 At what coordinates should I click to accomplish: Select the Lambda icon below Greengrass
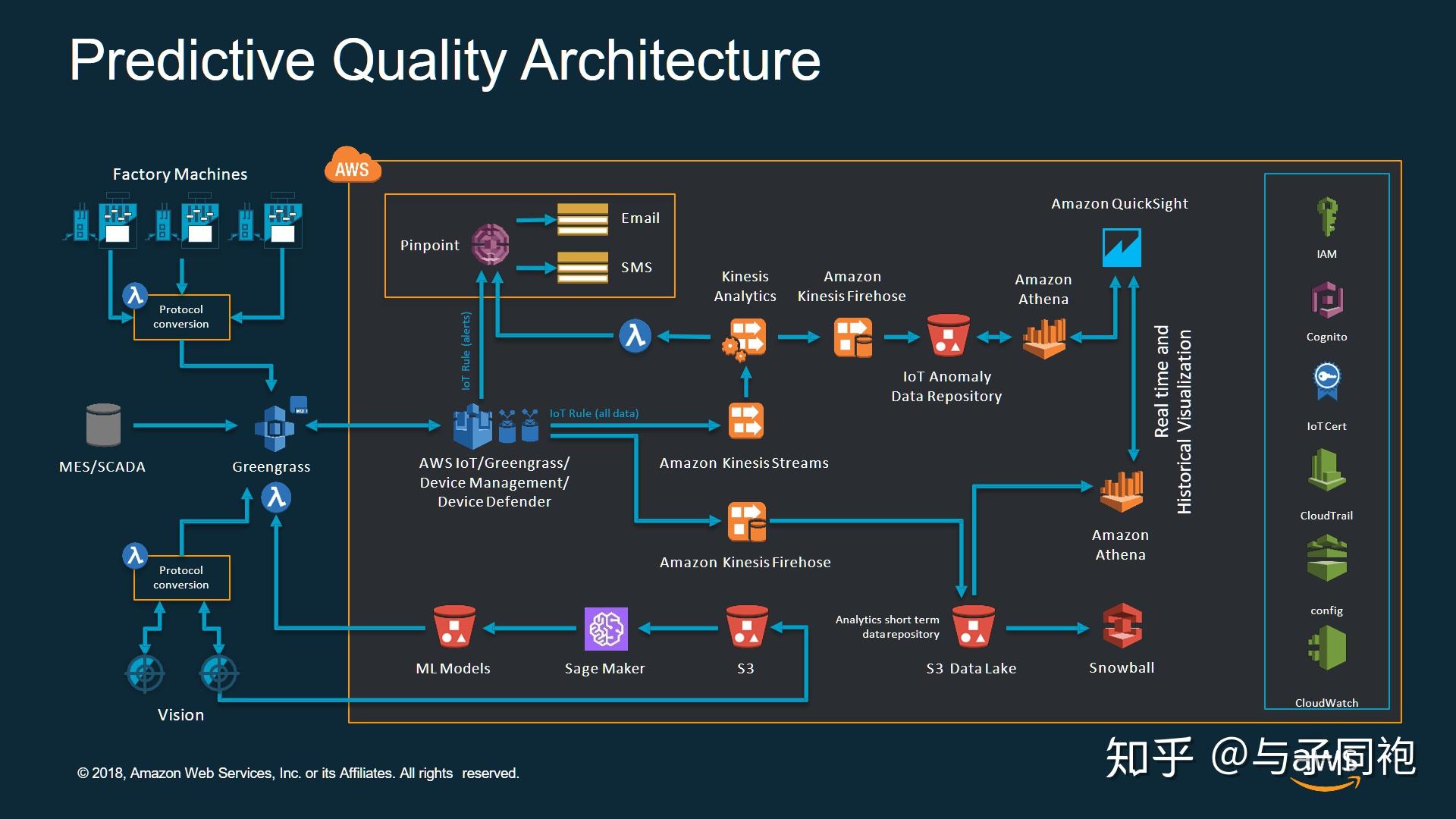276,498
